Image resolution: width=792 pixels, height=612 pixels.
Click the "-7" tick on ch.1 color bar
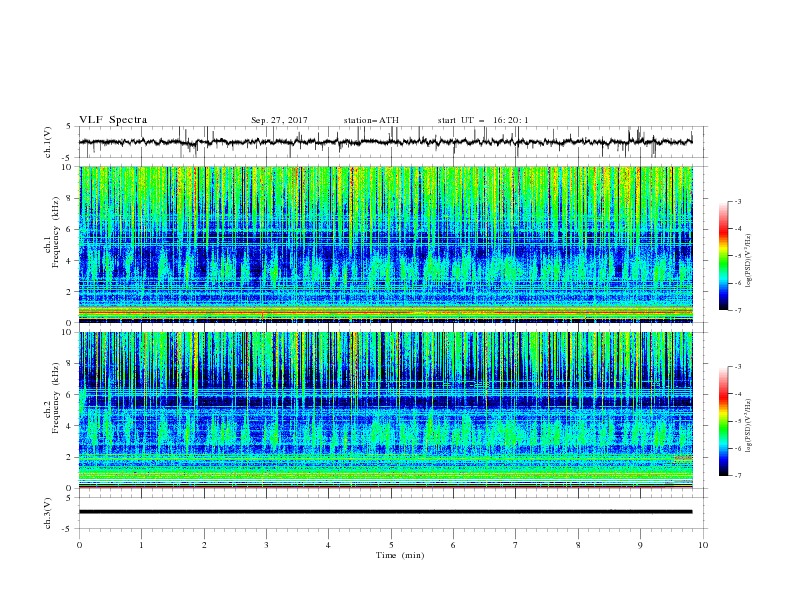[x=737, y=310]
